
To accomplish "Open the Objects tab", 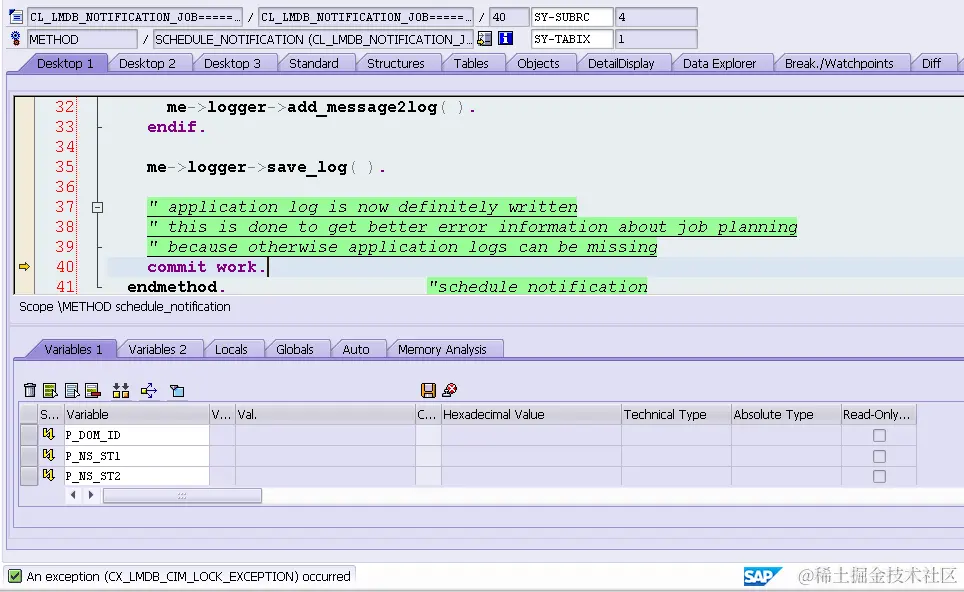I will coord(538,63).
